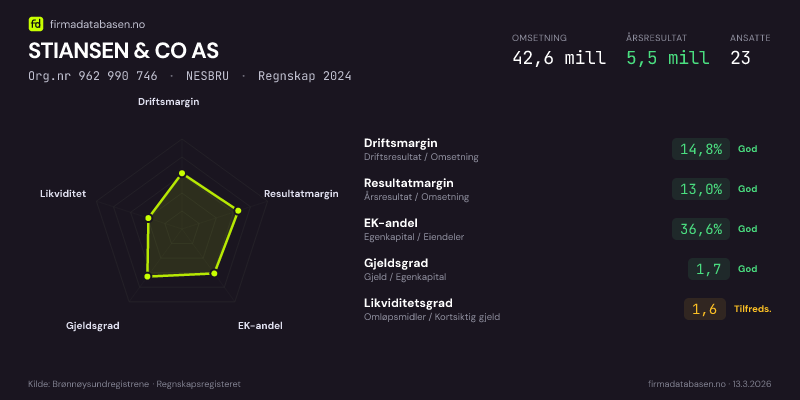Click the 14,8% Driftsmargin value badge
The width and height of the screenshot is (800, 400).
(700, 149)
